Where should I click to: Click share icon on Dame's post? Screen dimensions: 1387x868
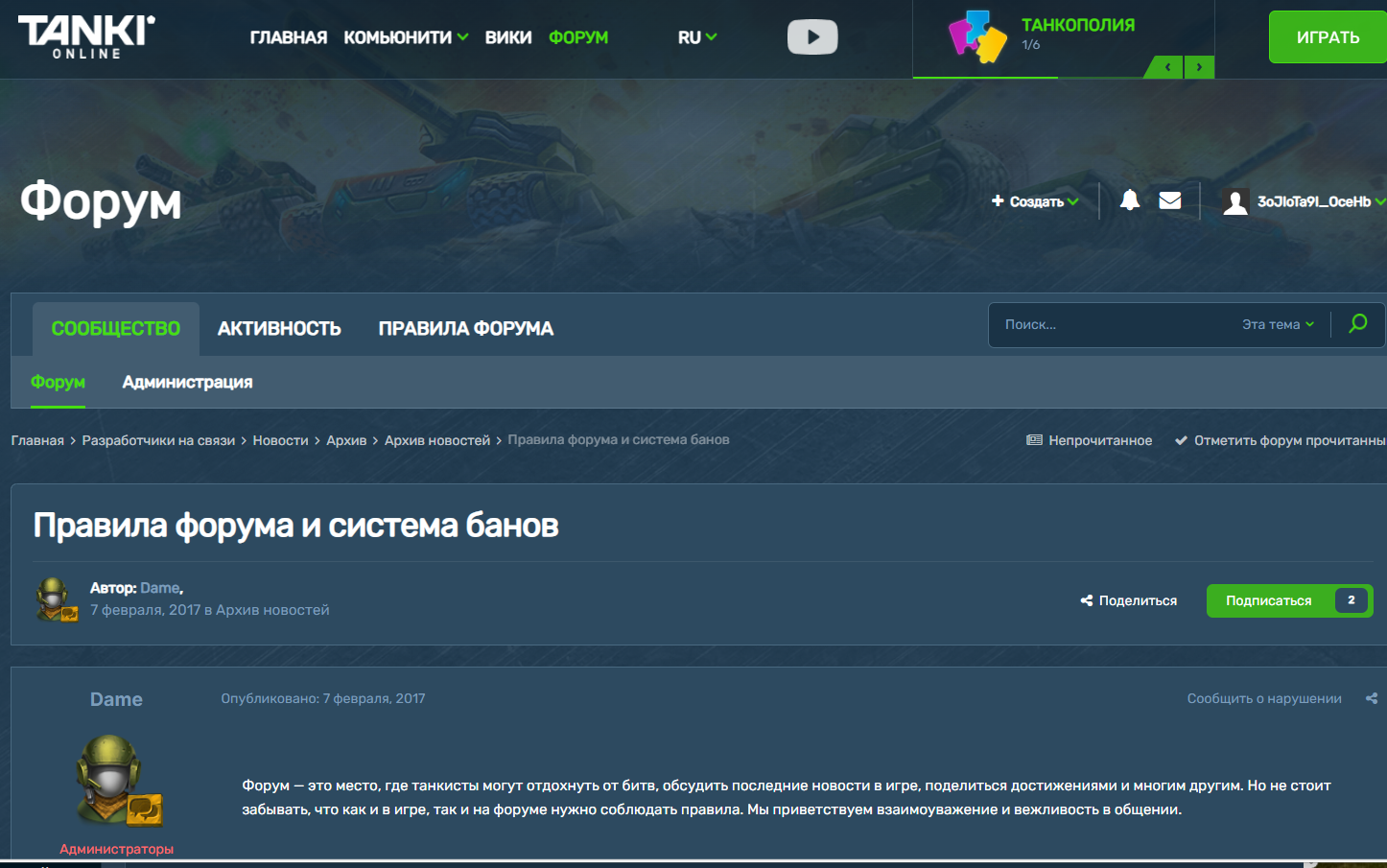pos(1372,698)
